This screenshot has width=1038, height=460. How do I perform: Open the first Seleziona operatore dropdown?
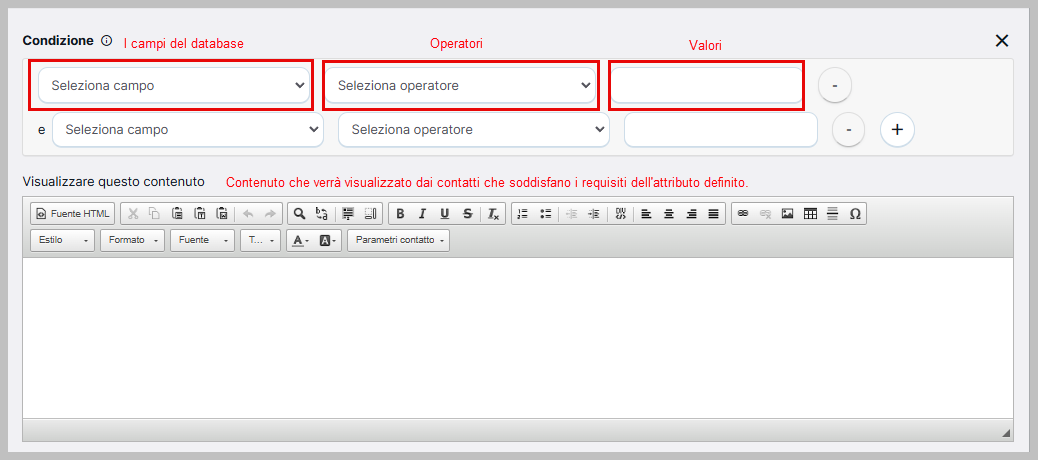[461, 86]
